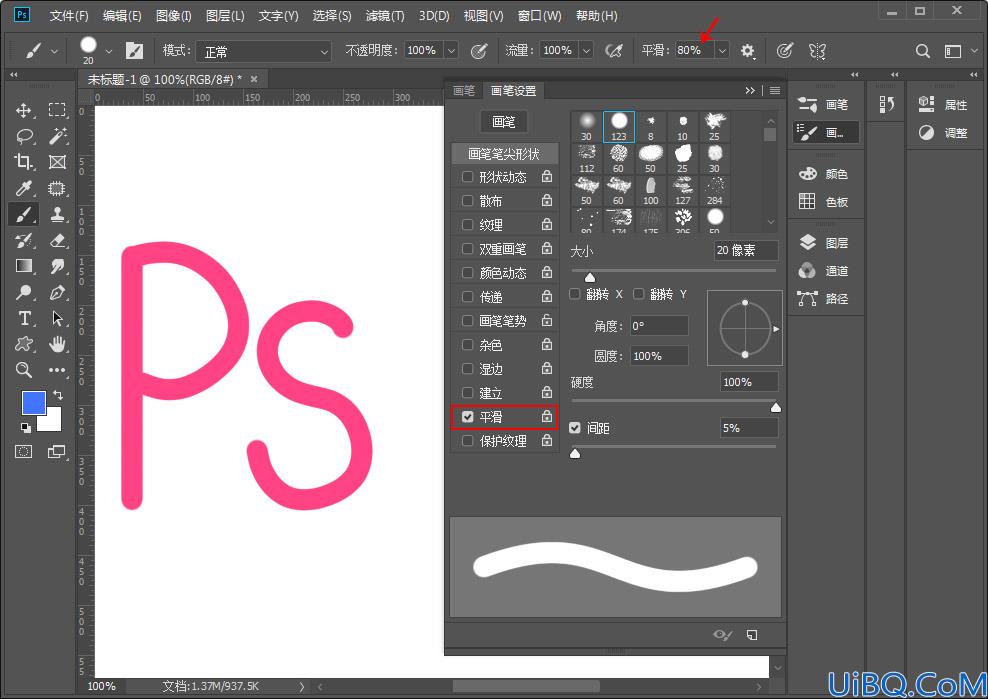Select the Pen tool

point(57,292)
